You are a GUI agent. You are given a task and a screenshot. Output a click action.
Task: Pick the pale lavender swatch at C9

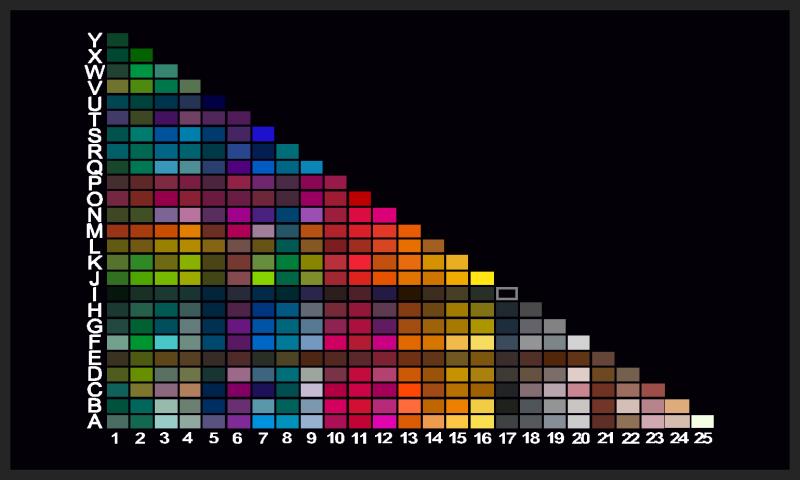311,390
